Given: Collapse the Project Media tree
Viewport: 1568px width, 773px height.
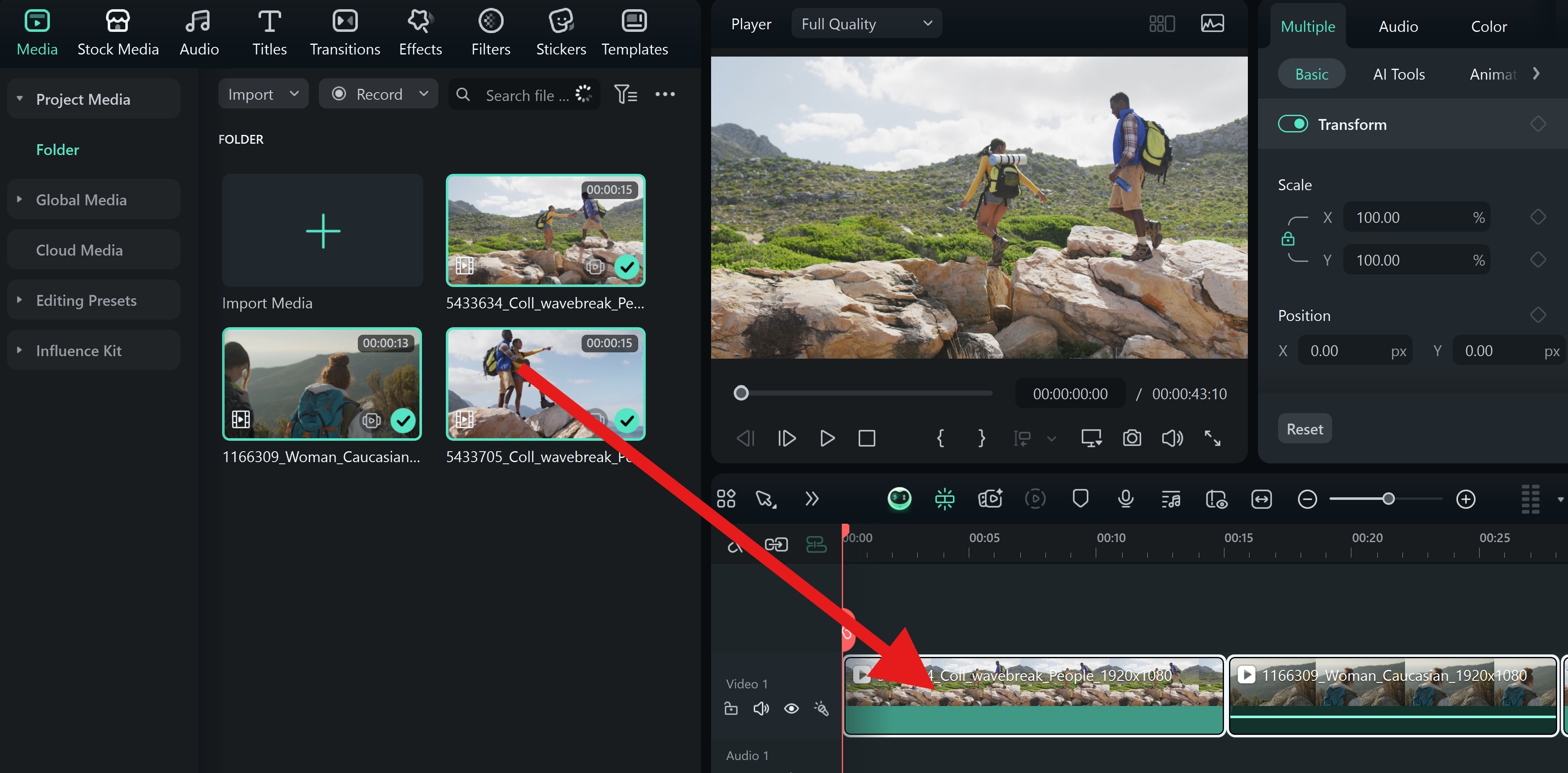Looking at the screenshot, I should (x=19, y=98).
